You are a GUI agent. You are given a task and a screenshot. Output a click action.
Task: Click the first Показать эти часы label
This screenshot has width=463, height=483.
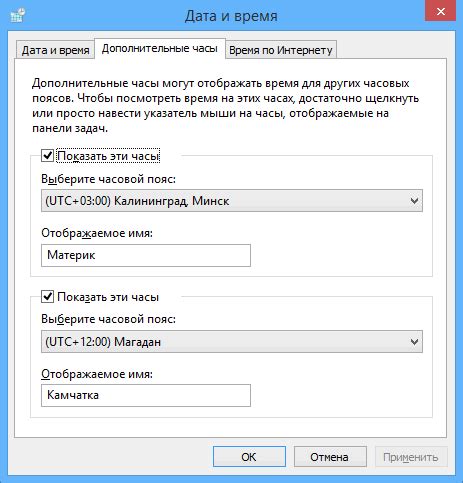point(108,156)
